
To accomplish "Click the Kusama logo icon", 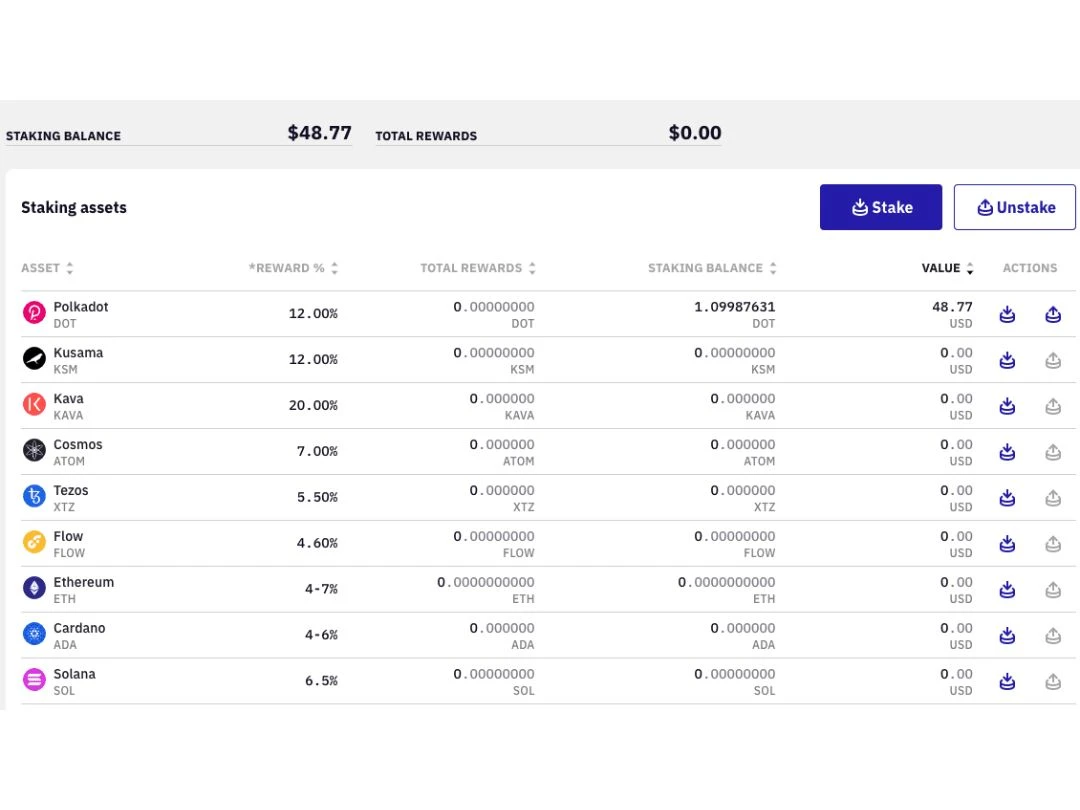I will [34, 358].
